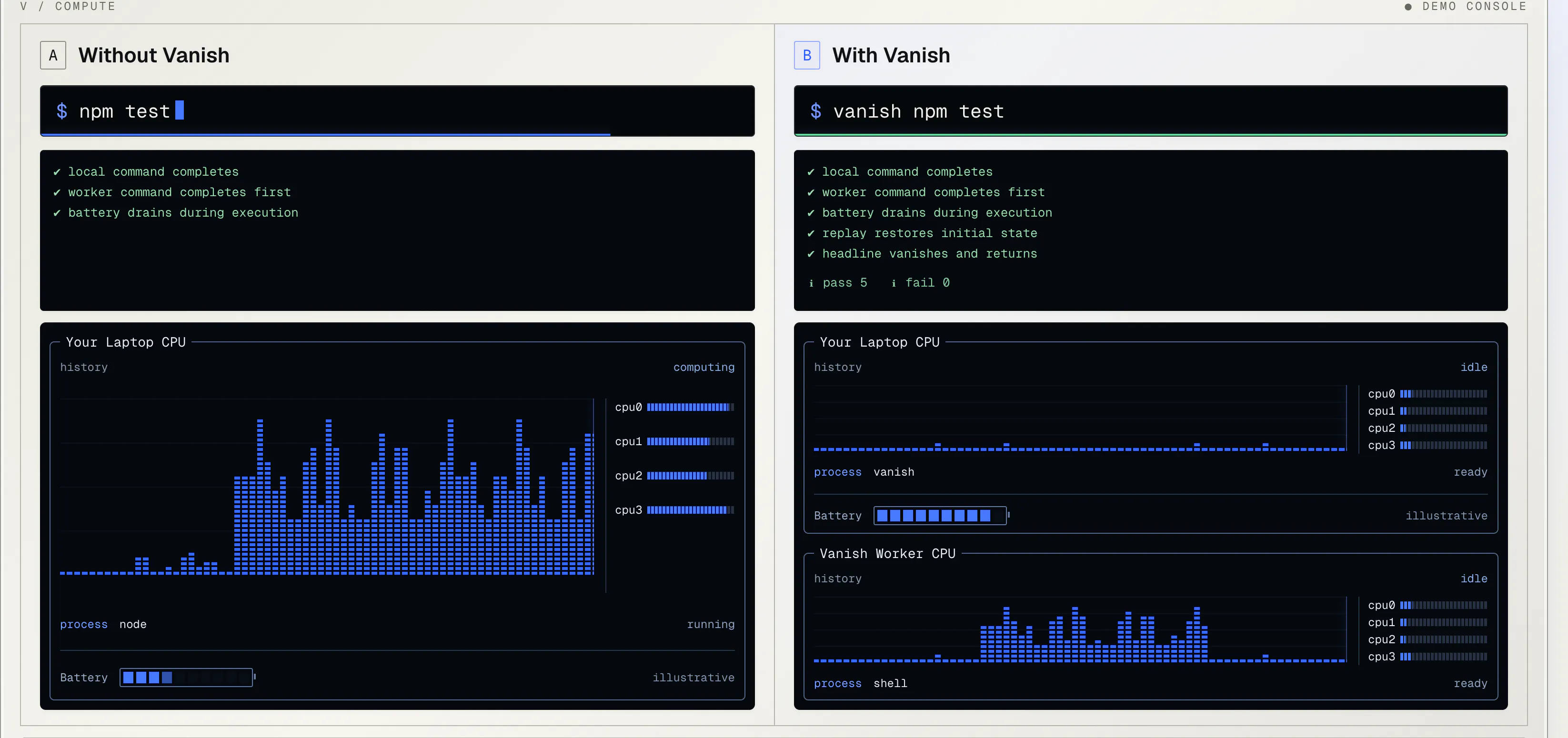Click the dollar prompt before plain 'npm test'
1568x738 pixels.
coord(61,111)
